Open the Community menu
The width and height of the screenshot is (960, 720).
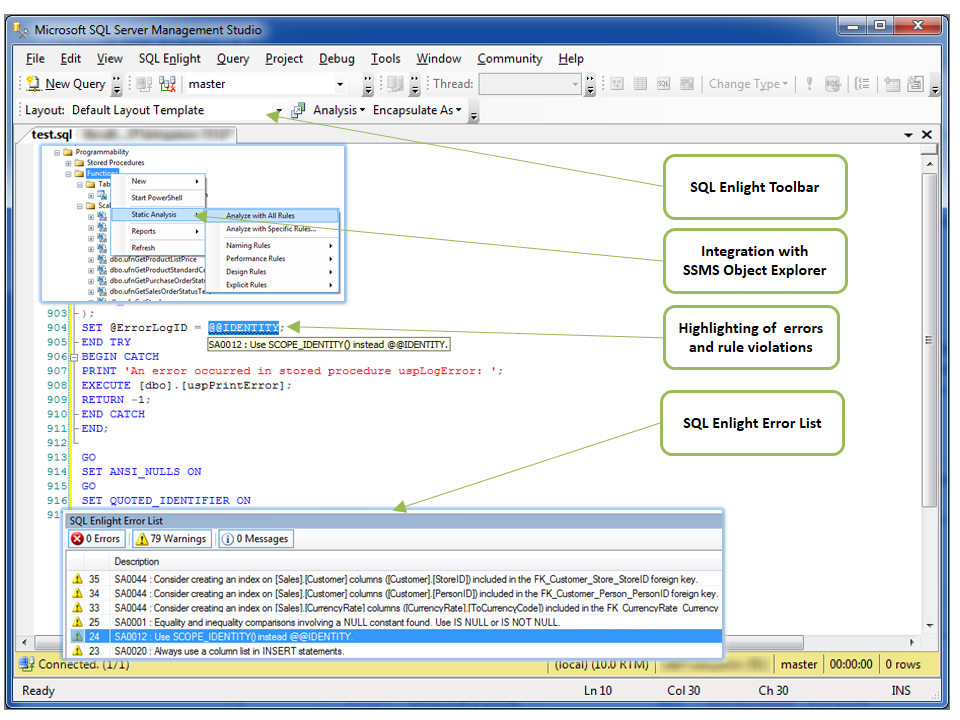pos(509,59)
